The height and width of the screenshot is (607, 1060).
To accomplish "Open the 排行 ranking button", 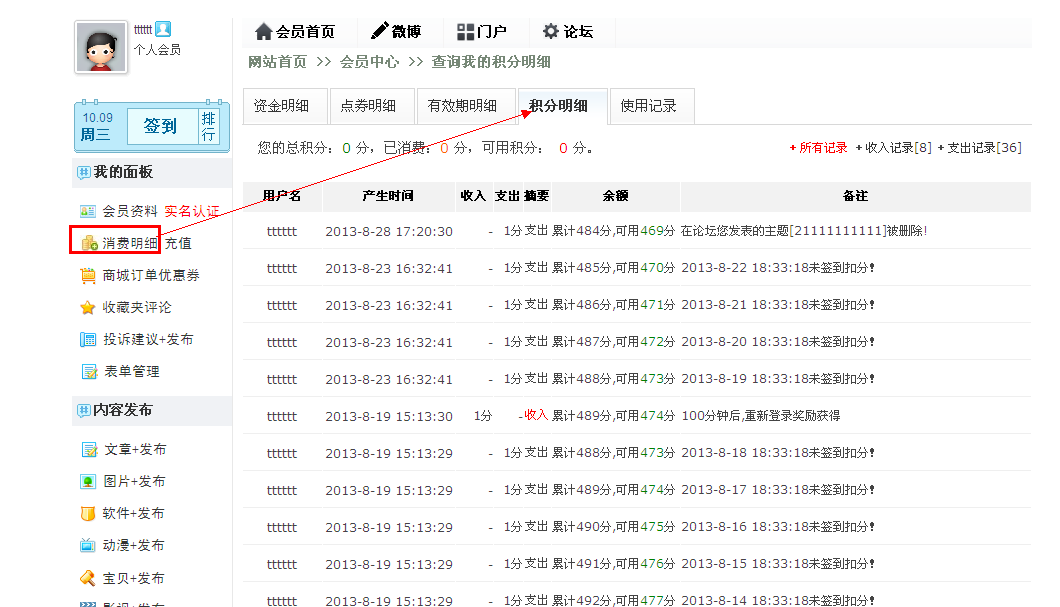I will click(208, 126).
